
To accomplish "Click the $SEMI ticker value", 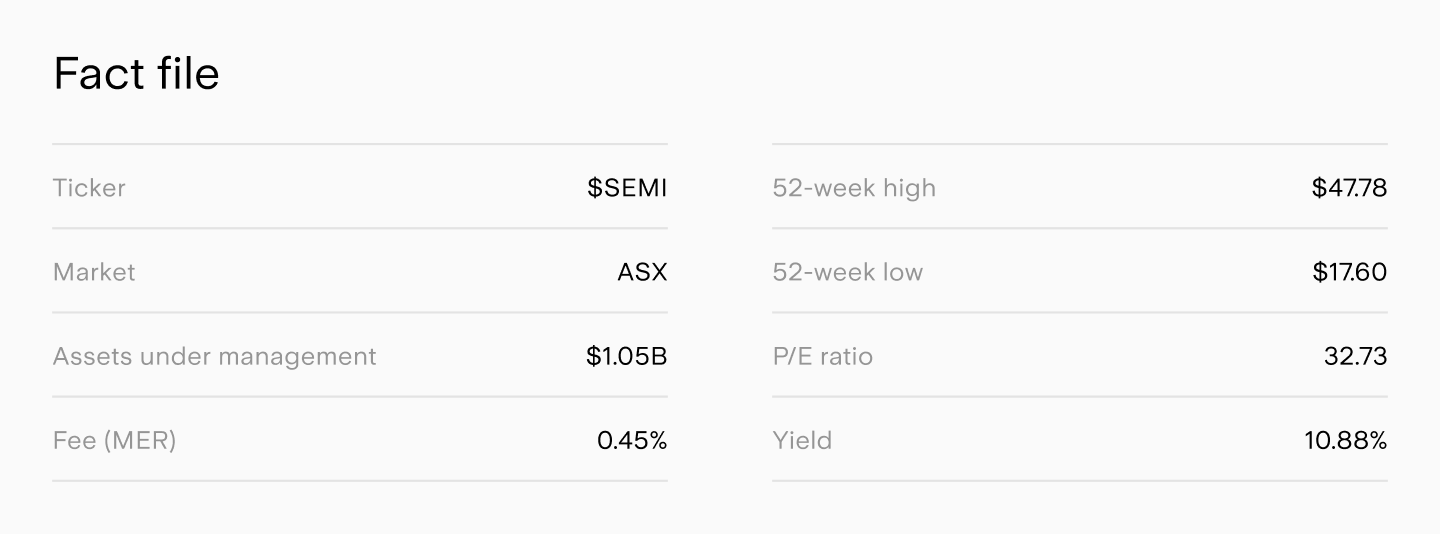I will tap(627, 188).
